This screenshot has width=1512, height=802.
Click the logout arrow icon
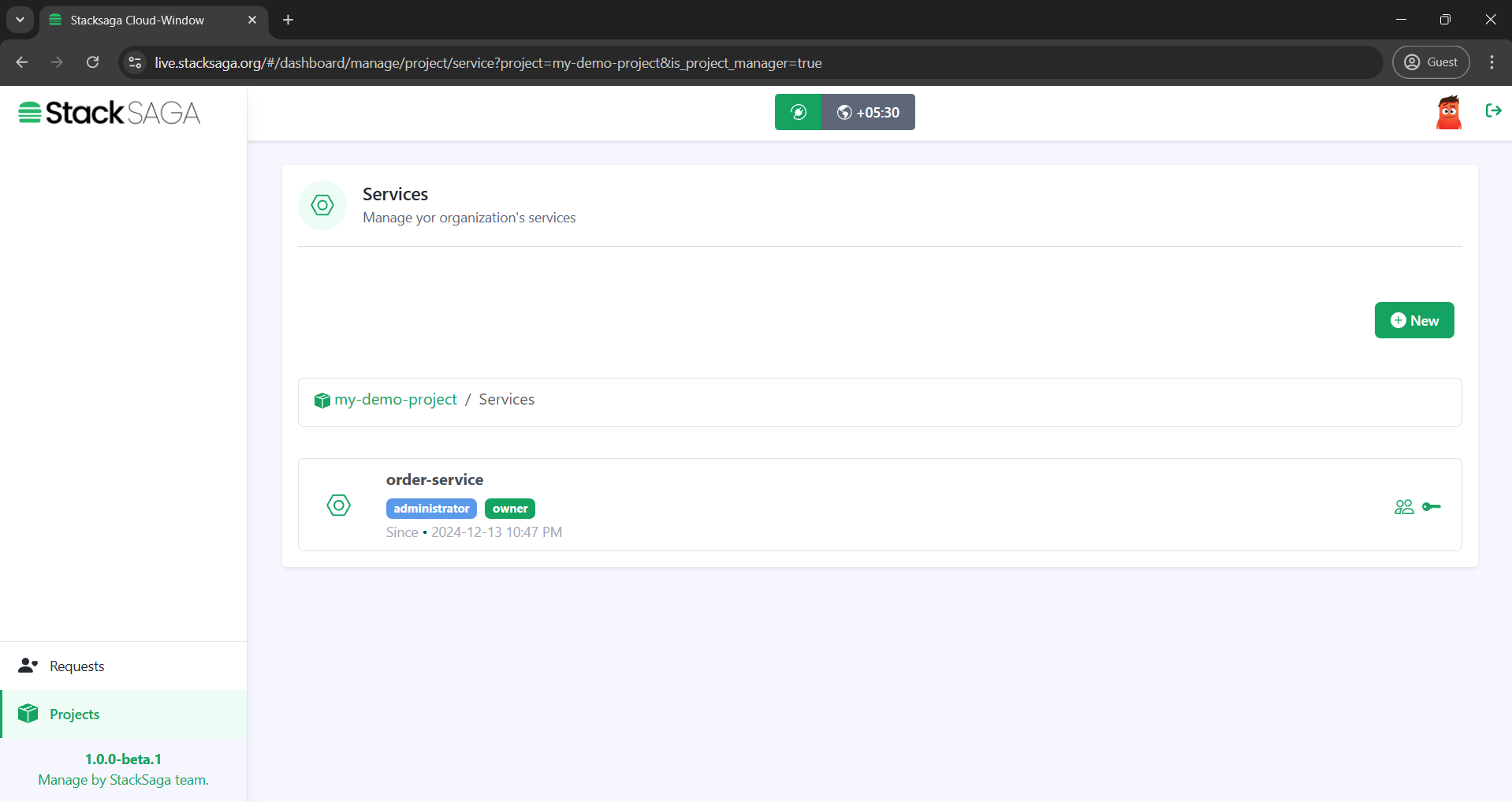point(1494,111)
